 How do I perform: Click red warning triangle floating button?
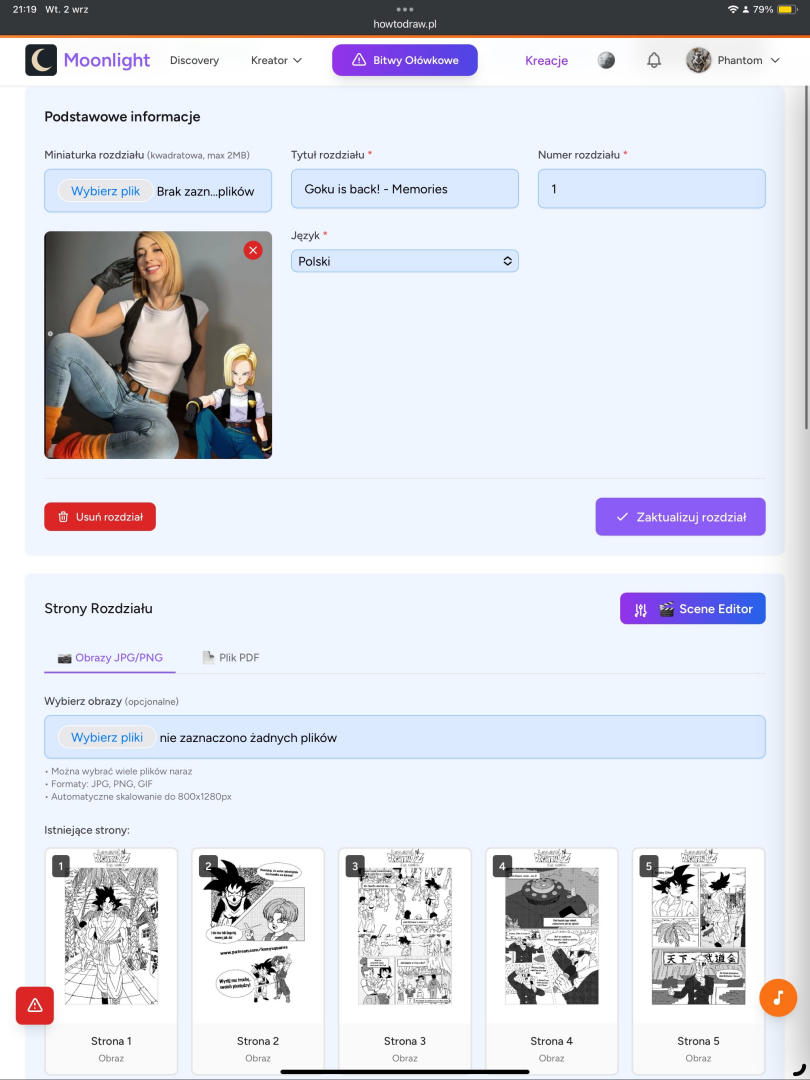coord(35,1006)
